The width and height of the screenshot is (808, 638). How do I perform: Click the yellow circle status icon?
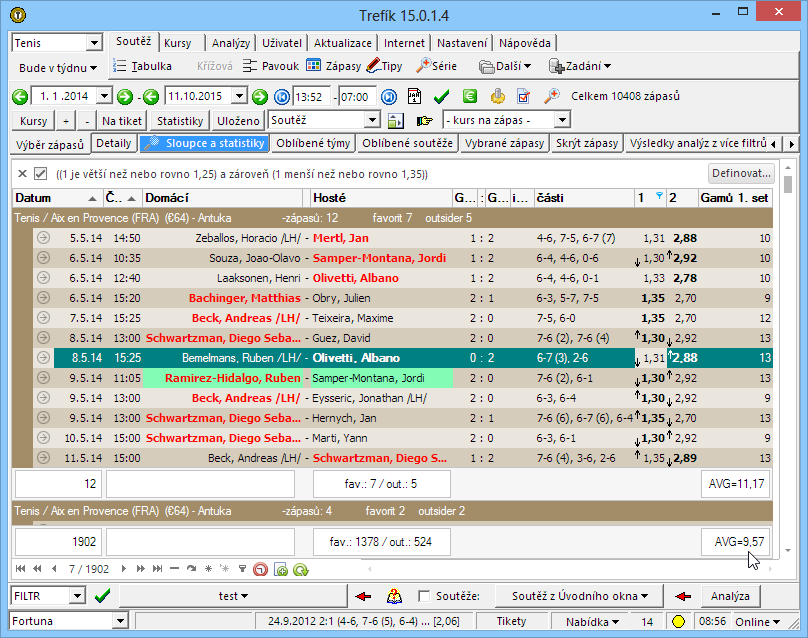click(678, 622)
